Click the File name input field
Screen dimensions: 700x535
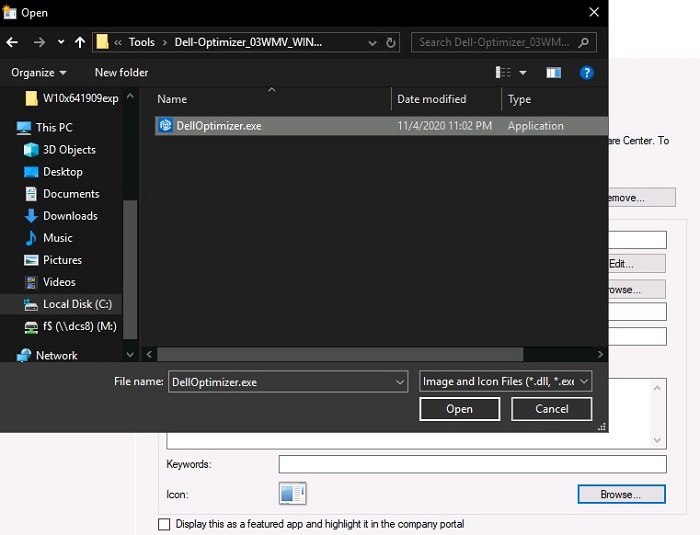click(281, 382)
